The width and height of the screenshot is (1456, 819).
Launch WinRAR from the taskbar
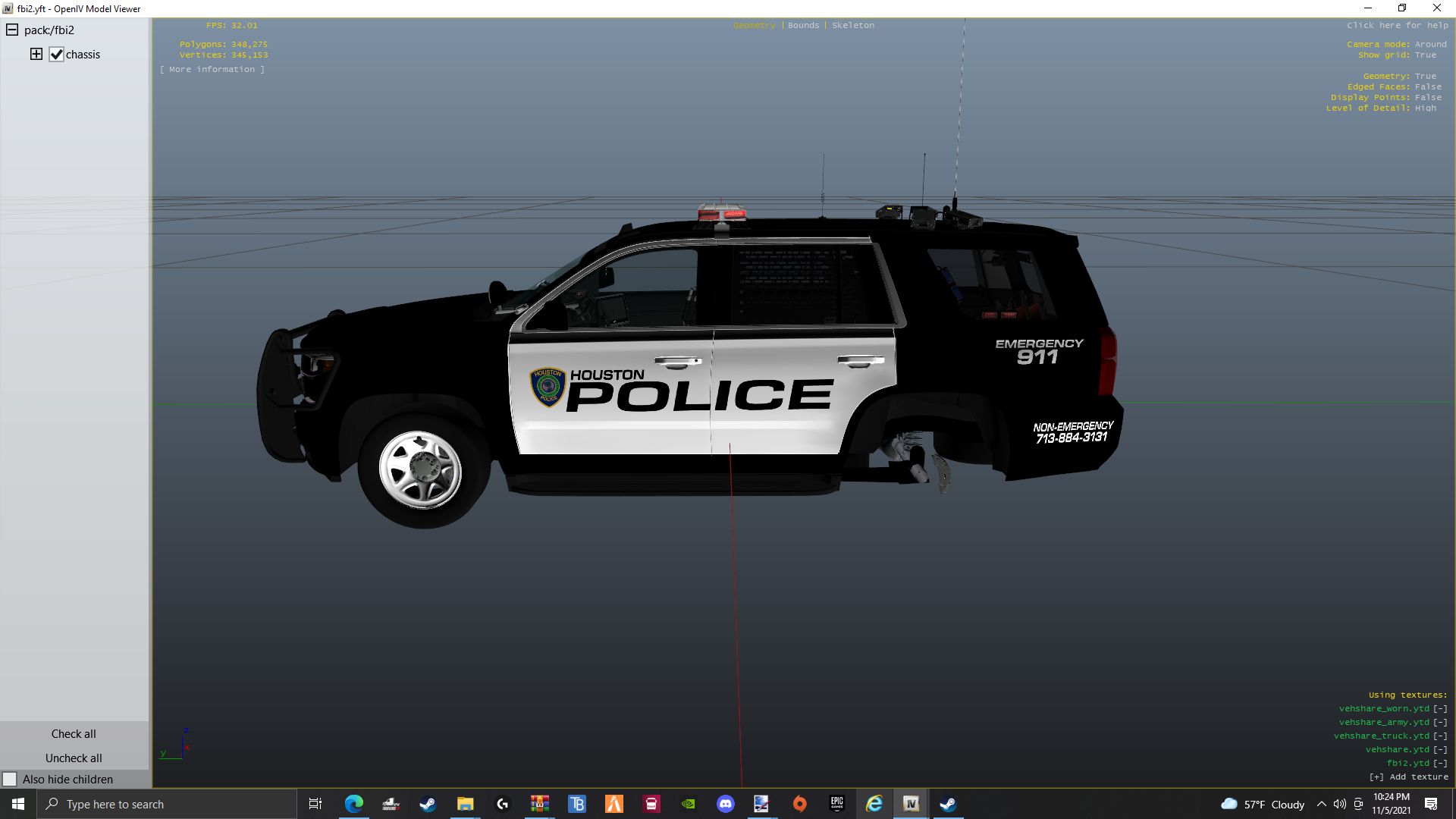point(540,804)
